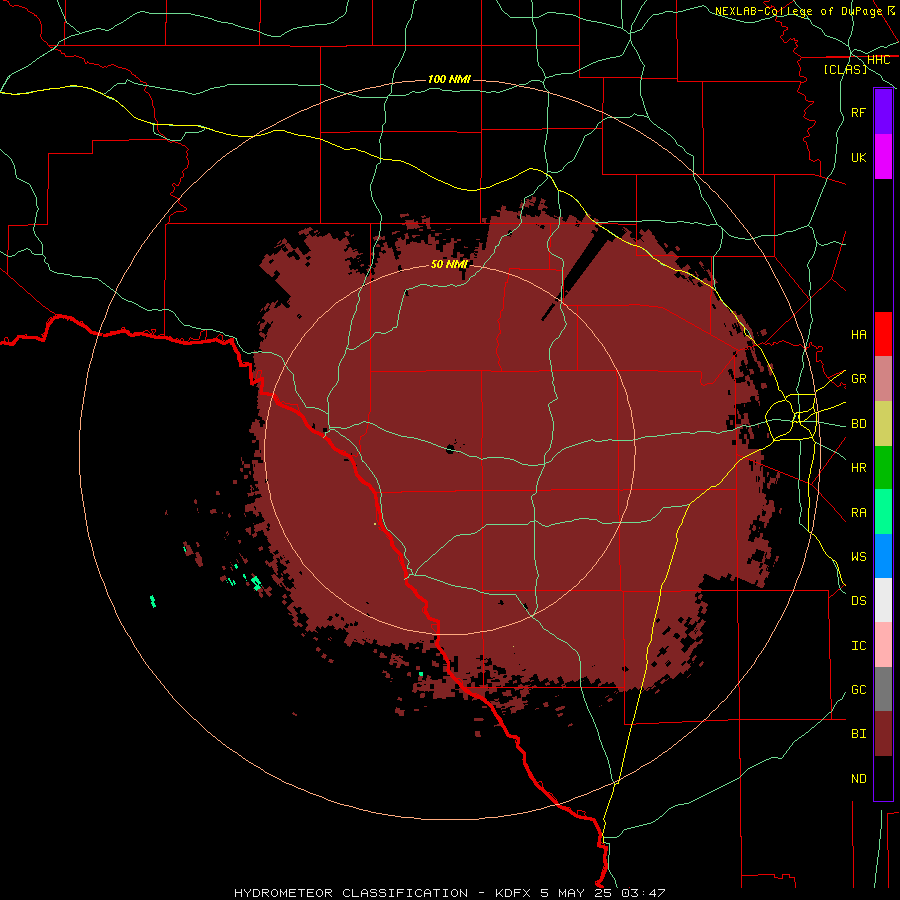Click the magenta UK color swatch in legend
Image resolution: width=900 pixels, height=900 pixels.
click(883, 157)
